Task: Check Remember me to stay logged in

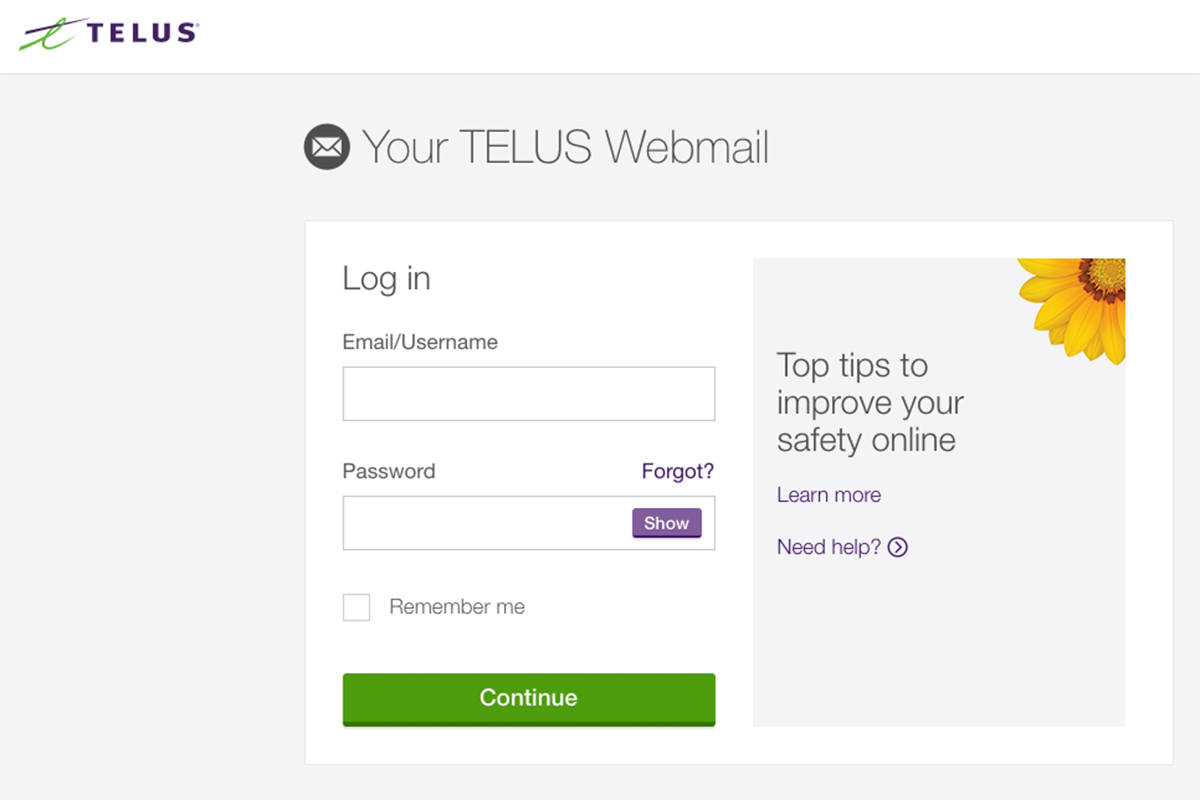Action: click(x=356, y=607)
